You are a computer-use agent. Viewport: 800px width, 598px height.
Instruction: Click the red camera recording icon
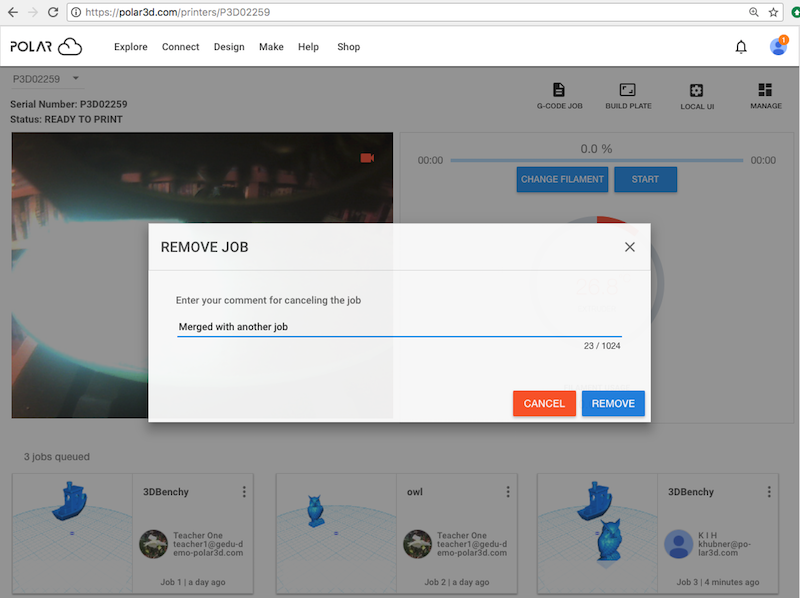point(367,158)
